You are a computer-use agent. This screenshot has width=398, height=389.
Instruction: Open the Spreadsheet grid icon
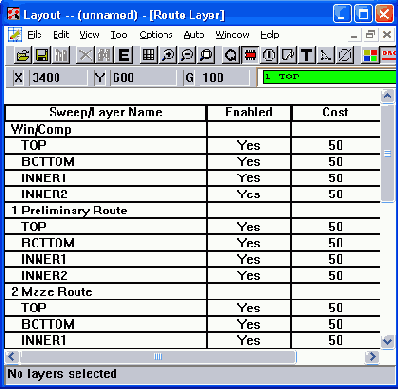pos(149,55)
